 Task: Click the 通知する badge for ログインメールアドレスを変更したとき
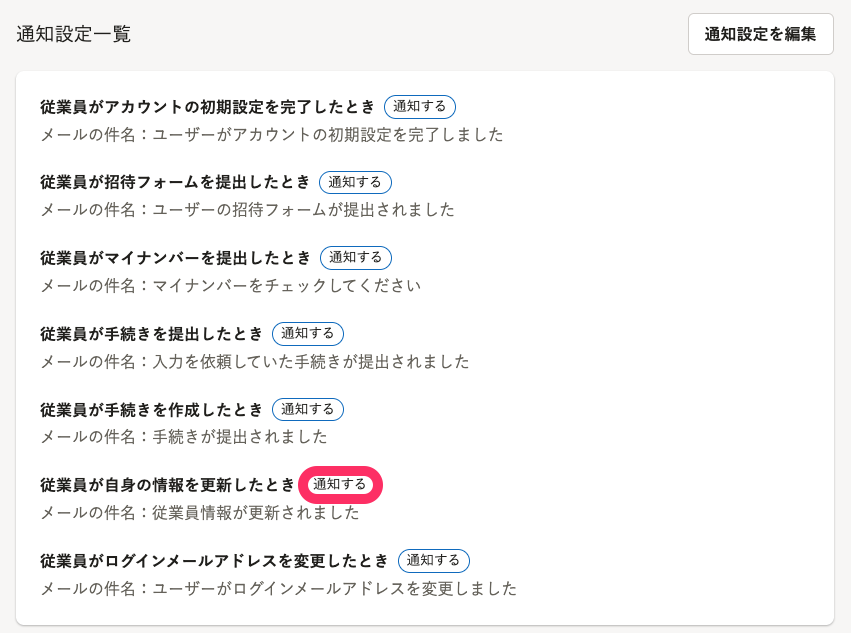(434, 560)
